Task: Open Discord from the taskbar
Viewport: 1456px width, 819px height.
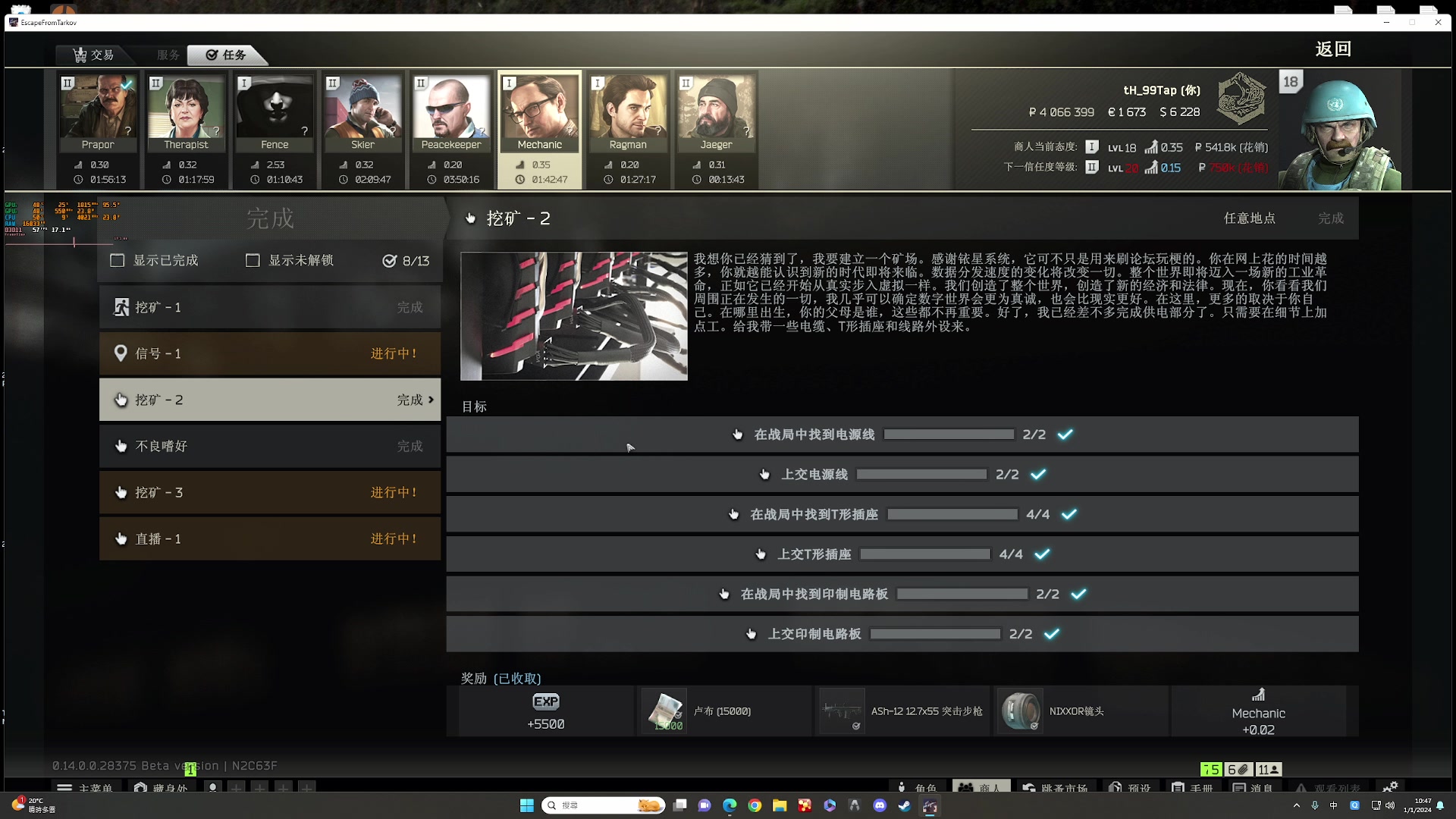Action: tap(880, 805)
